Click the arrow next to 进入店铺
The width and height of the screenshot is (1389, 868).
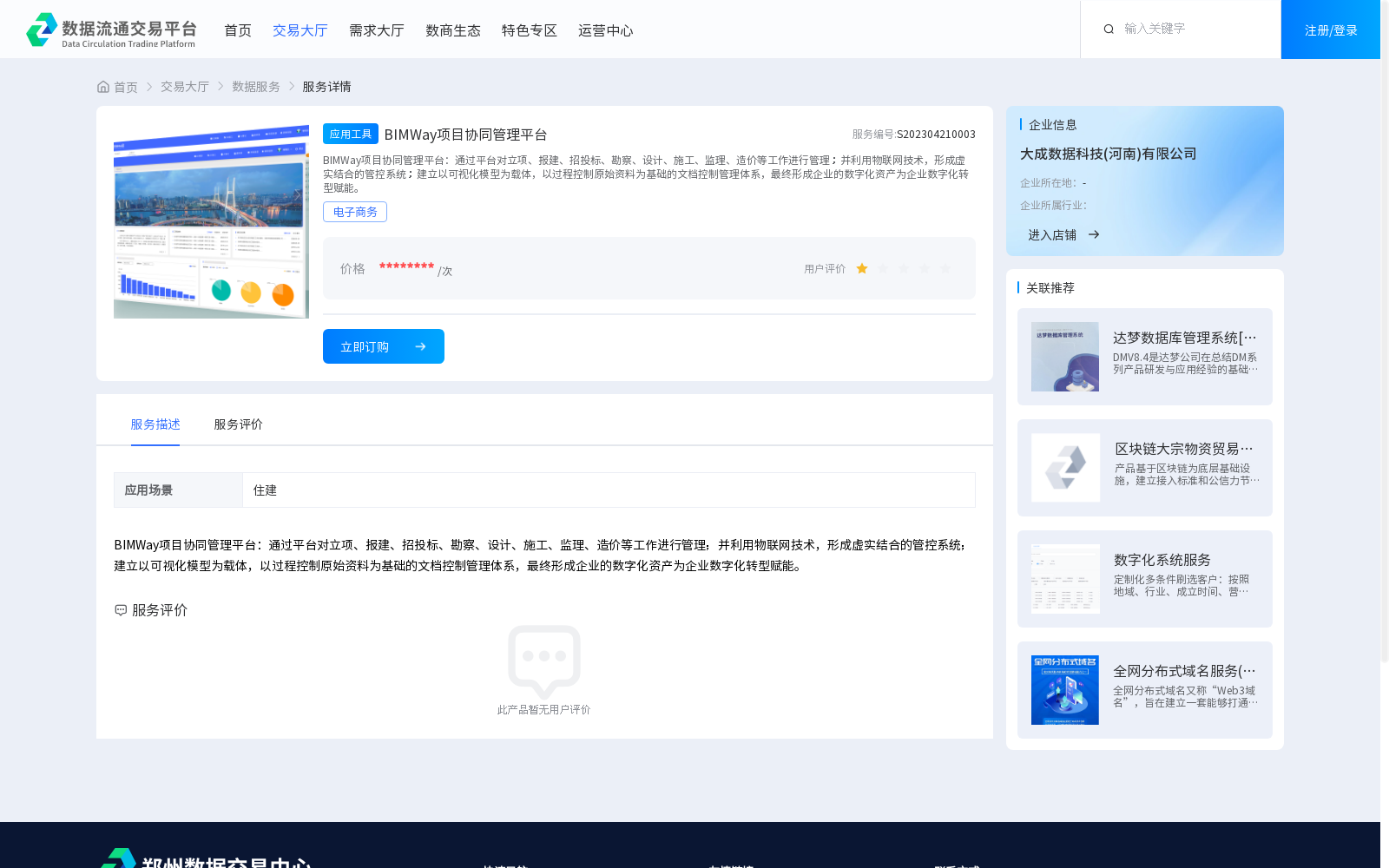pyautogui.click(x=1094, y=234)
